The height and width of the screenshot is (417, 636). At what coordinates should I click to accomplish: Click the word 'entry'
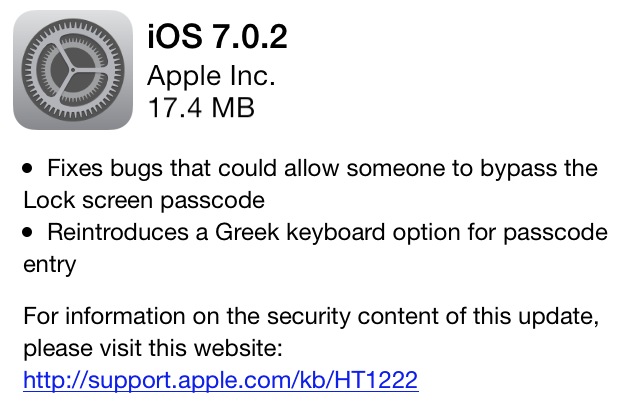coord(49,265)
